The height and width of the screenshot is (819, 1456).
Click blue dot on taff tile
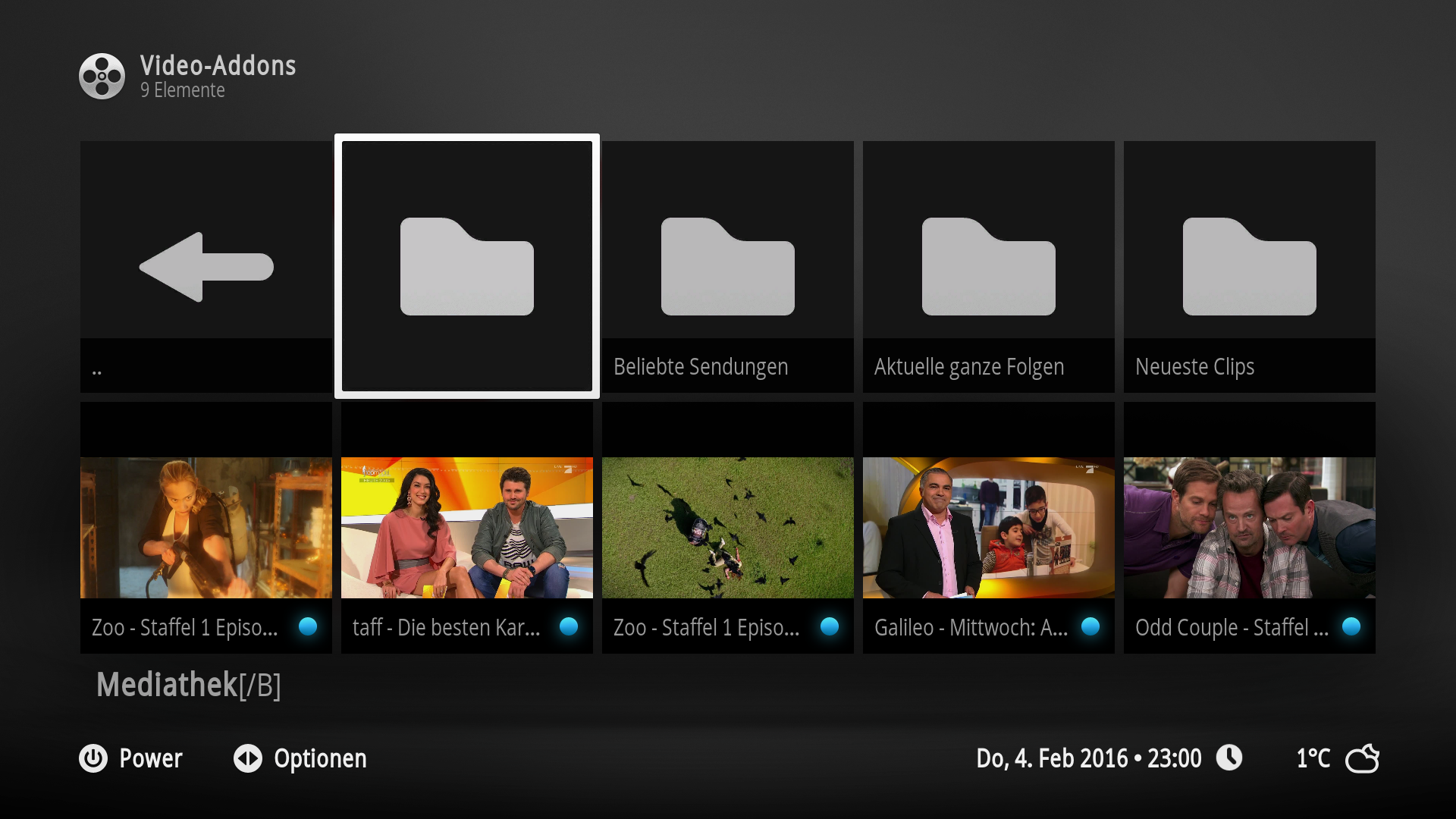[569, 626]
